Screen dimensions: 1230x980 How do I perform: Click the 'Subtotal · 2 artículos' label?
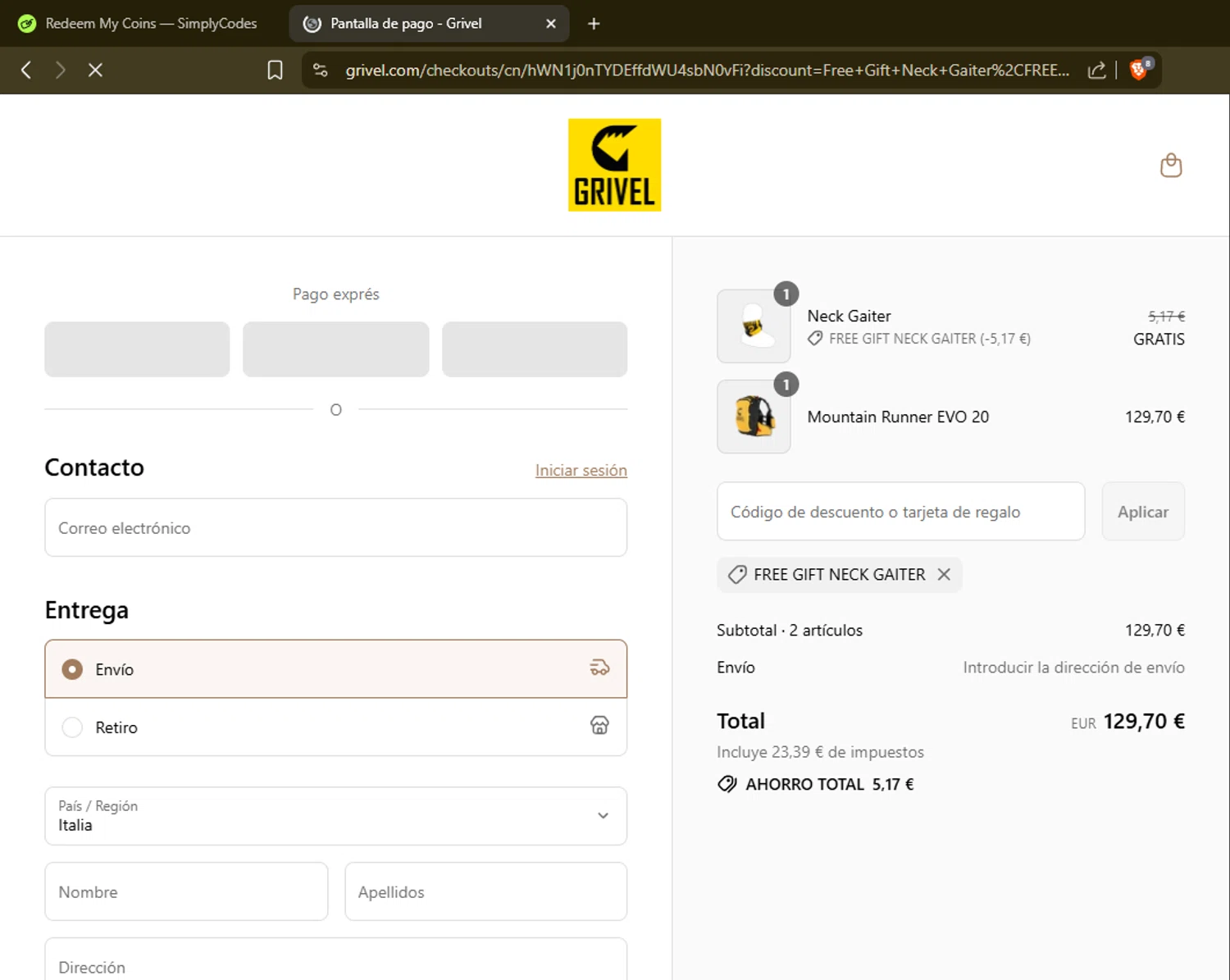790,630
